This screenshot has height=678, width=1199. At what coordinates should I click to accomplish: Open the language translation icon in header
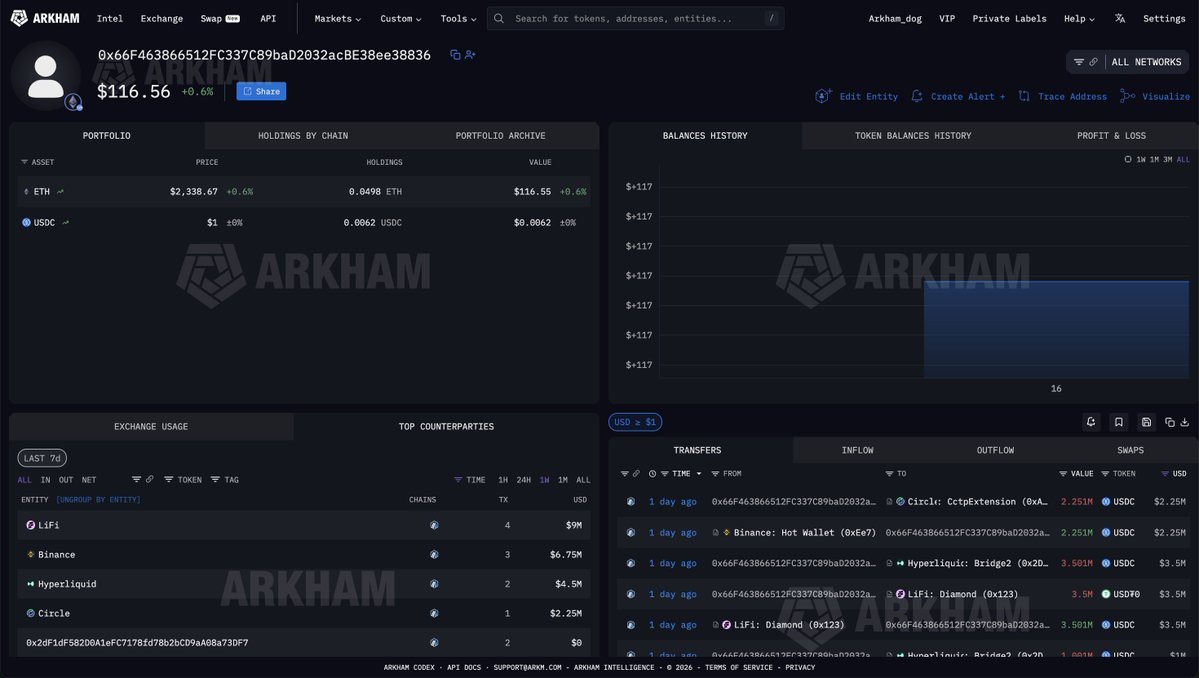pyautogui.click(x=1120, y=18)
